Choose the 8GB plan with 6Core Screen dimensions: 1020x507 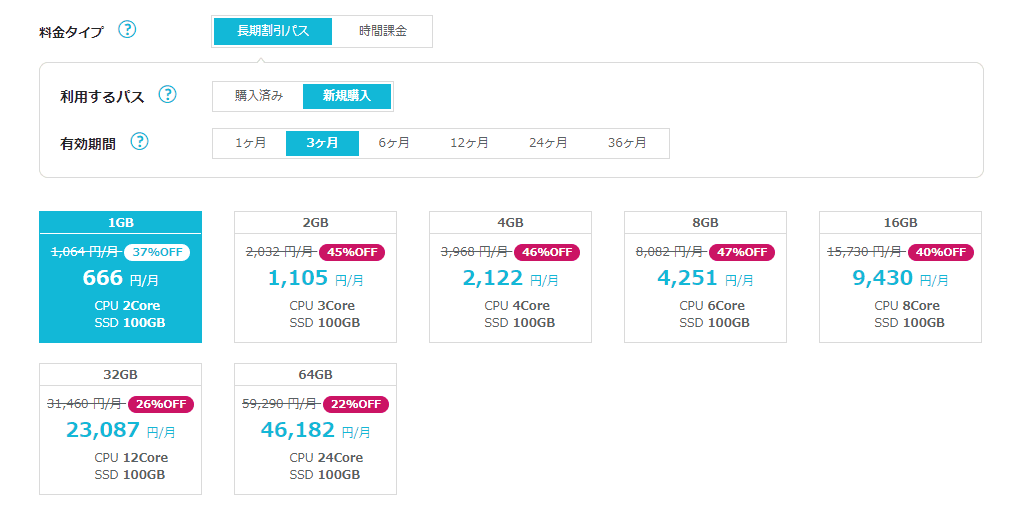point(706,277)
